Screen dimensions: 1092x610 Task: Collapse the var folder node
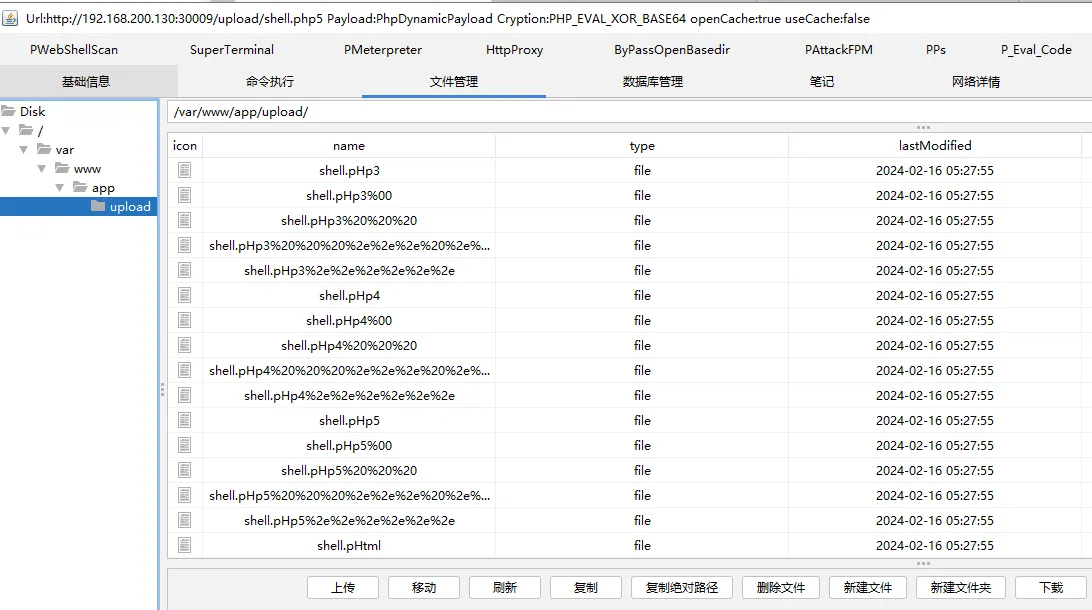tap(24, 150)
